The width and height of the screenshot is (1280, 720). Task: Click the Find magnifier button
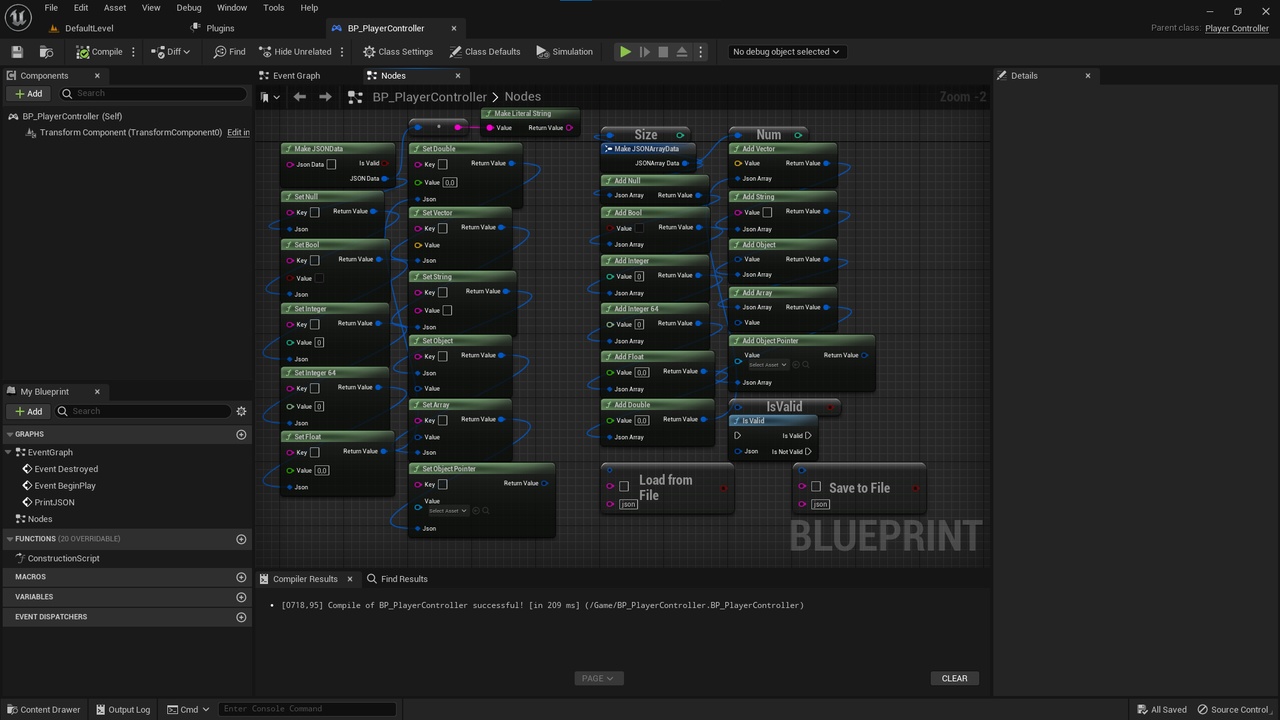[x=229, y=52]
